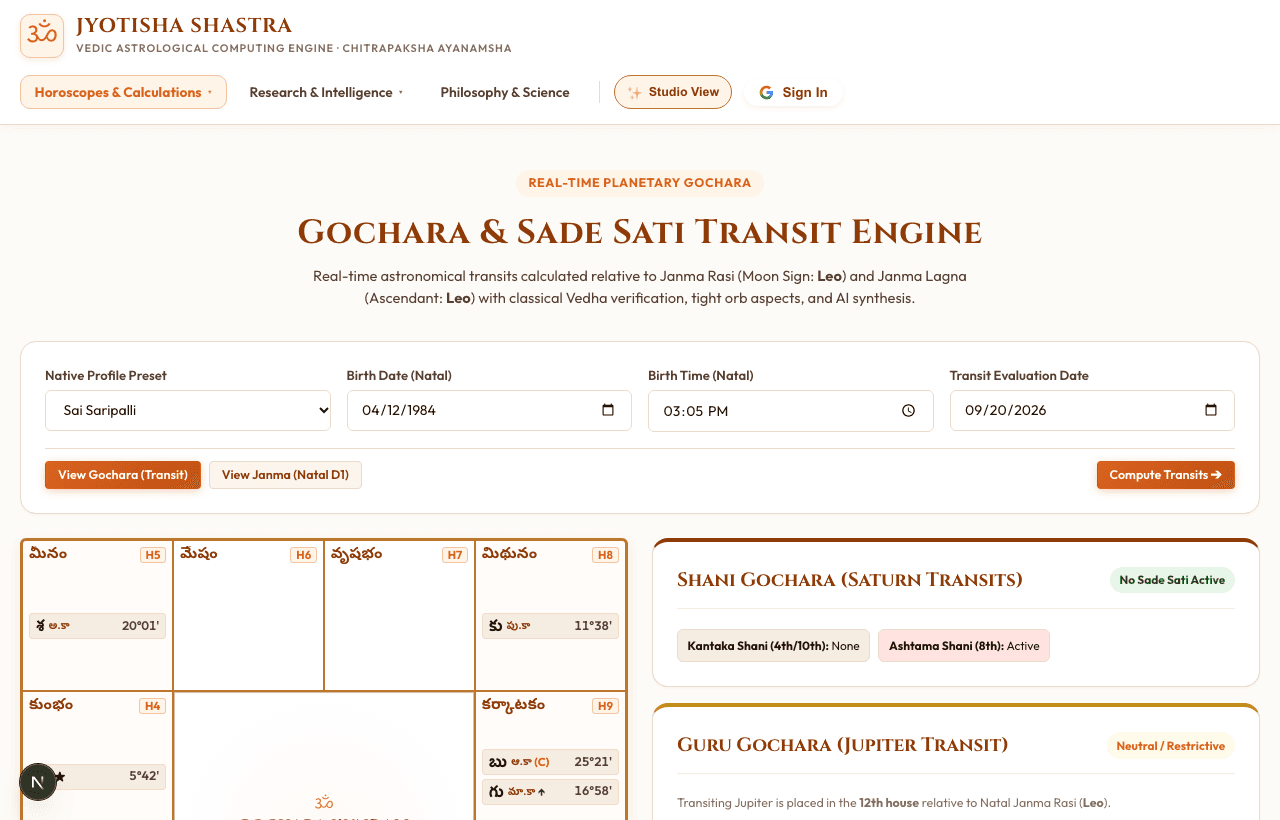Click the JYOTISHA SHASTRA site title
This screenshot has height=820, width=1280.
pyautogui.click(x=184, y=26)
